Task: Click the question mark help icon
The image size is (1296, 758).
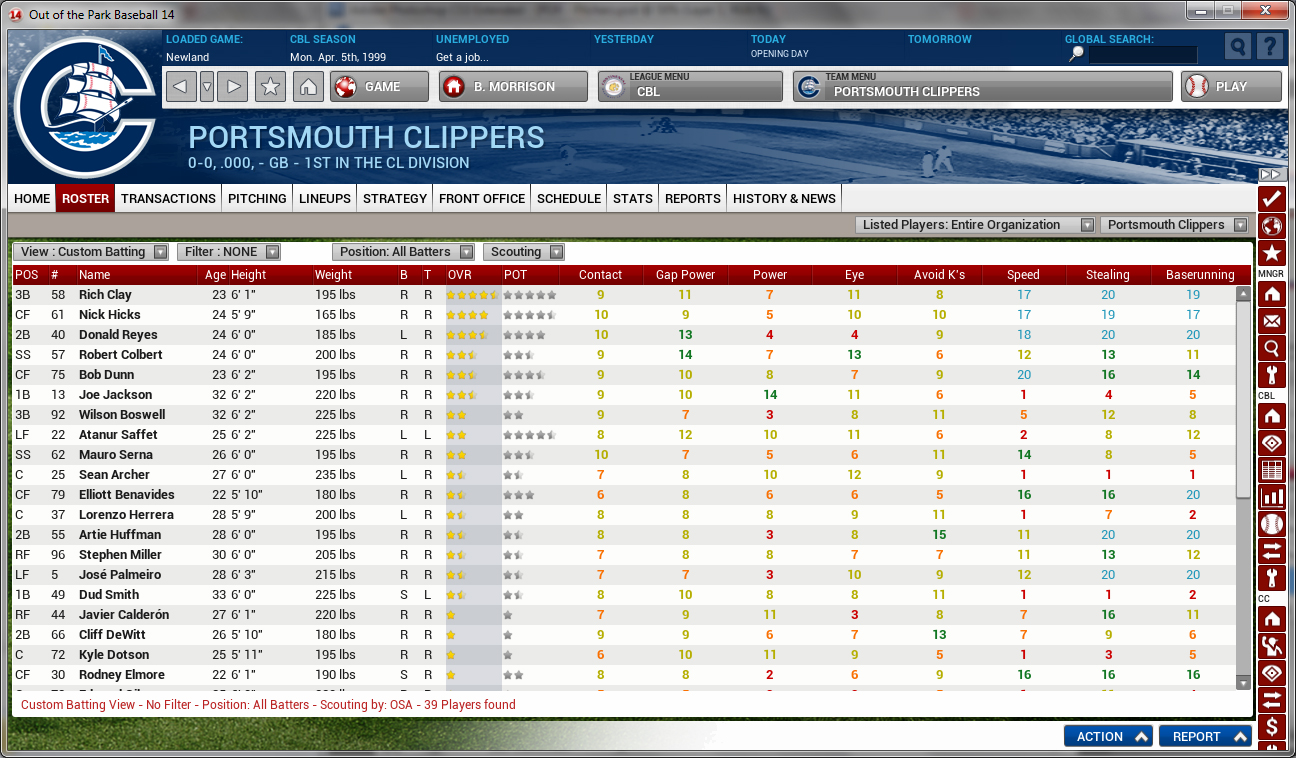Action: tap(1269, 47)
